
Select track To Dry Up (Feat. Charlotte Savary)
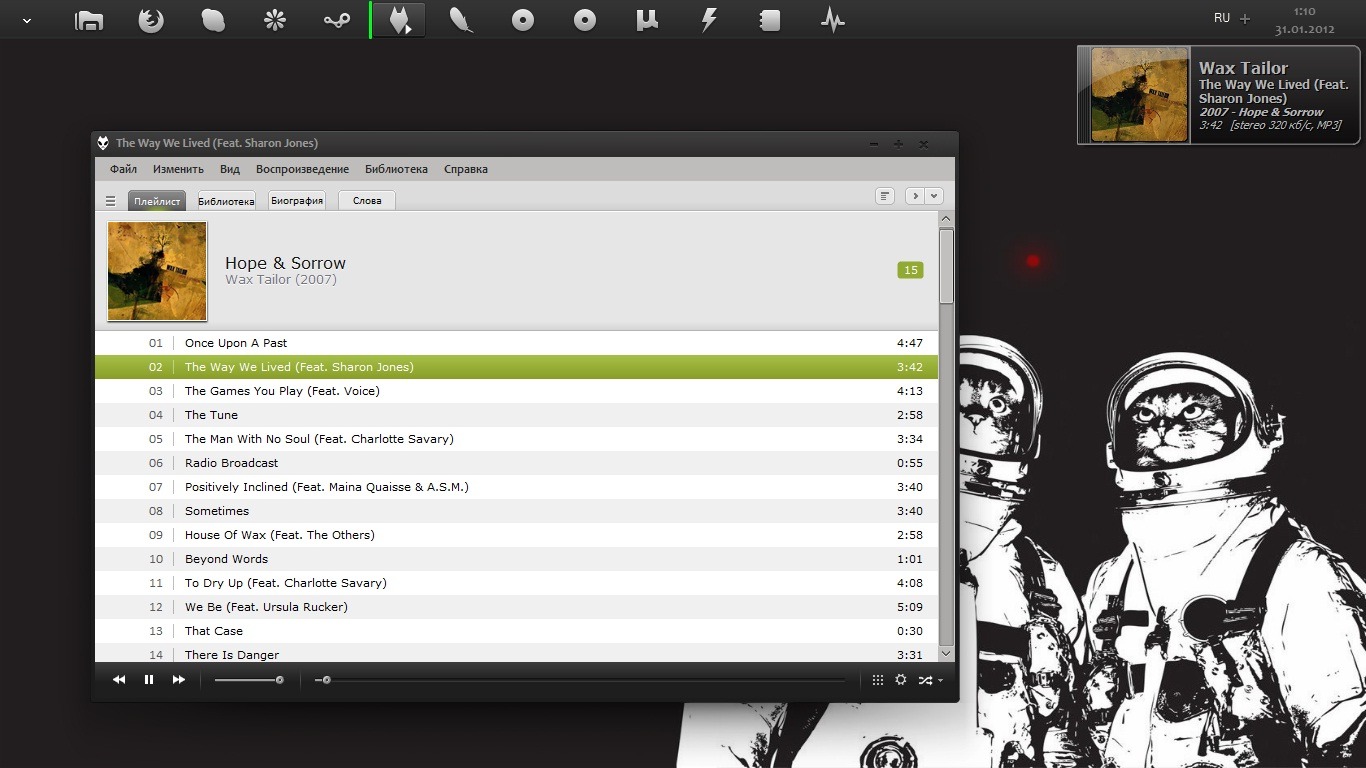click(516, 583)
